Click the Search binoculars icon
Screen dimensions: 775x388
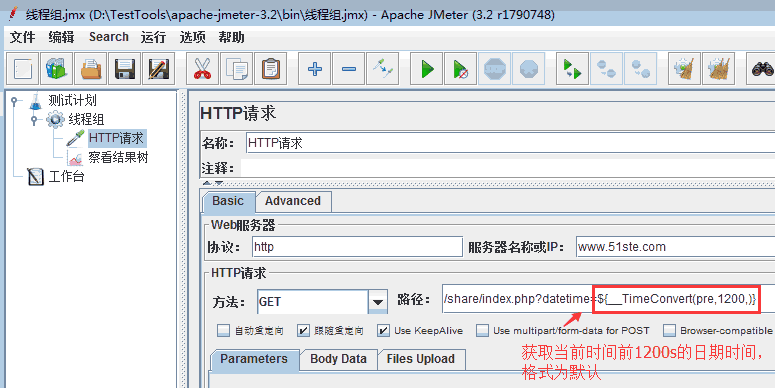(x=762, y=69)
